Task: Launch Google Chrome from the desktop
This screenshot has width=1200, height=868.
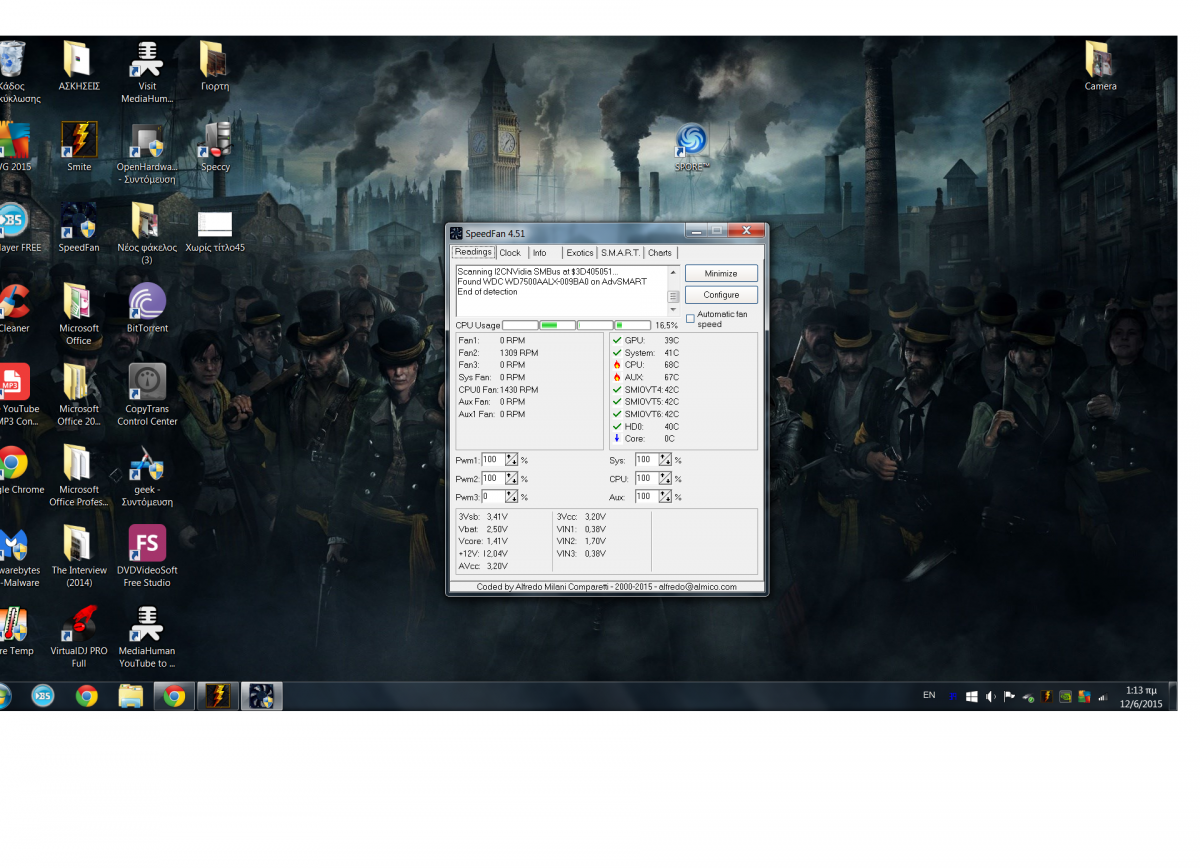Action: pos(14,469)
